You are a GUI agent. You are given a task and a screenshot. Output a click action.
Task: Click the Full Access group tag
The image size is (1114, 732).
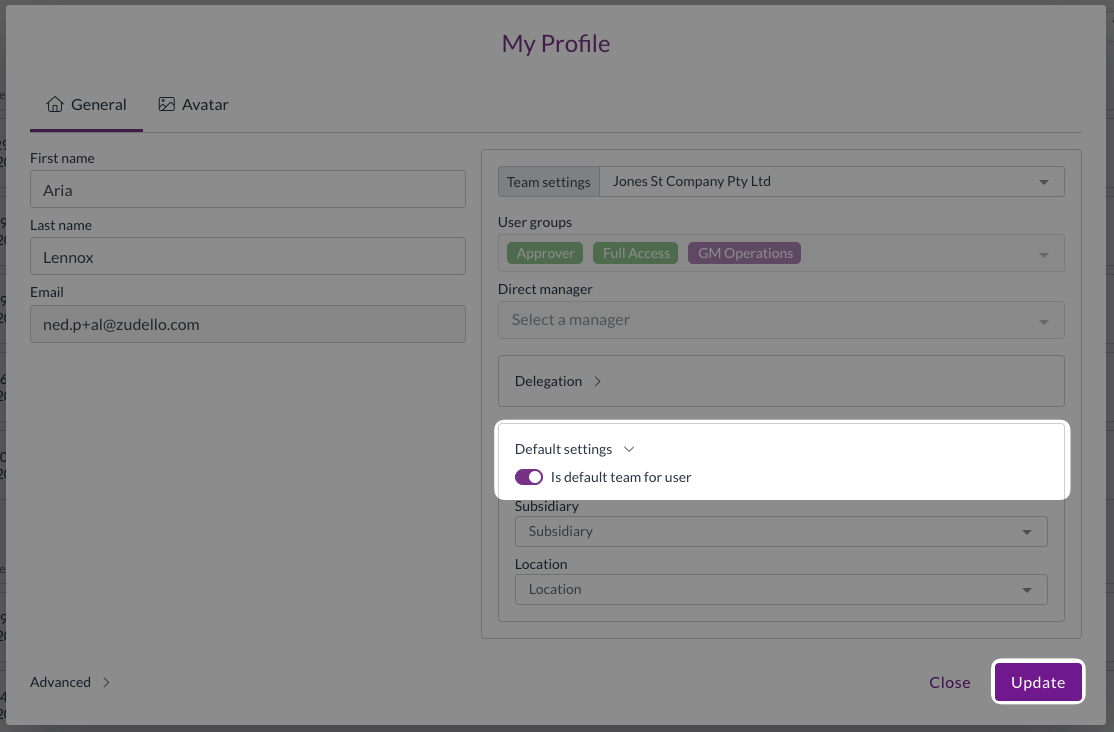pos(636,253)
